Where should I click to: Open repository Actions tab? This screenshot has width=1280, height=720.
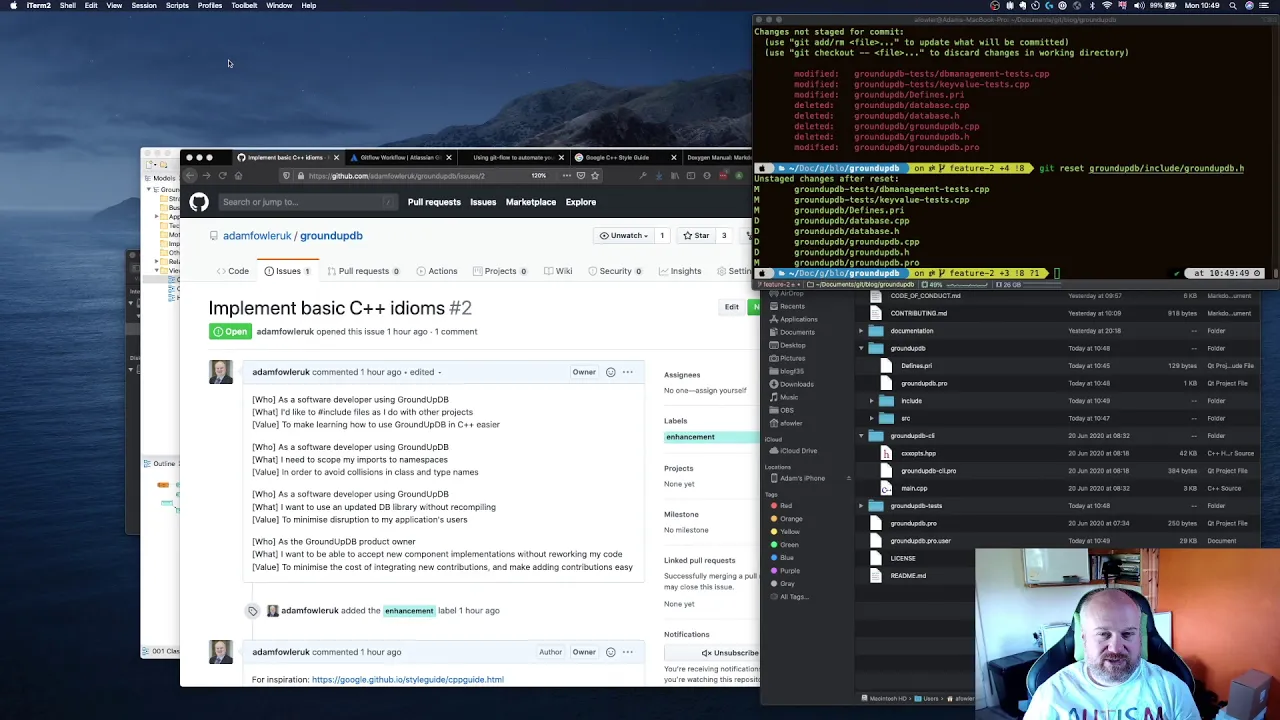[x=436, y=271]
